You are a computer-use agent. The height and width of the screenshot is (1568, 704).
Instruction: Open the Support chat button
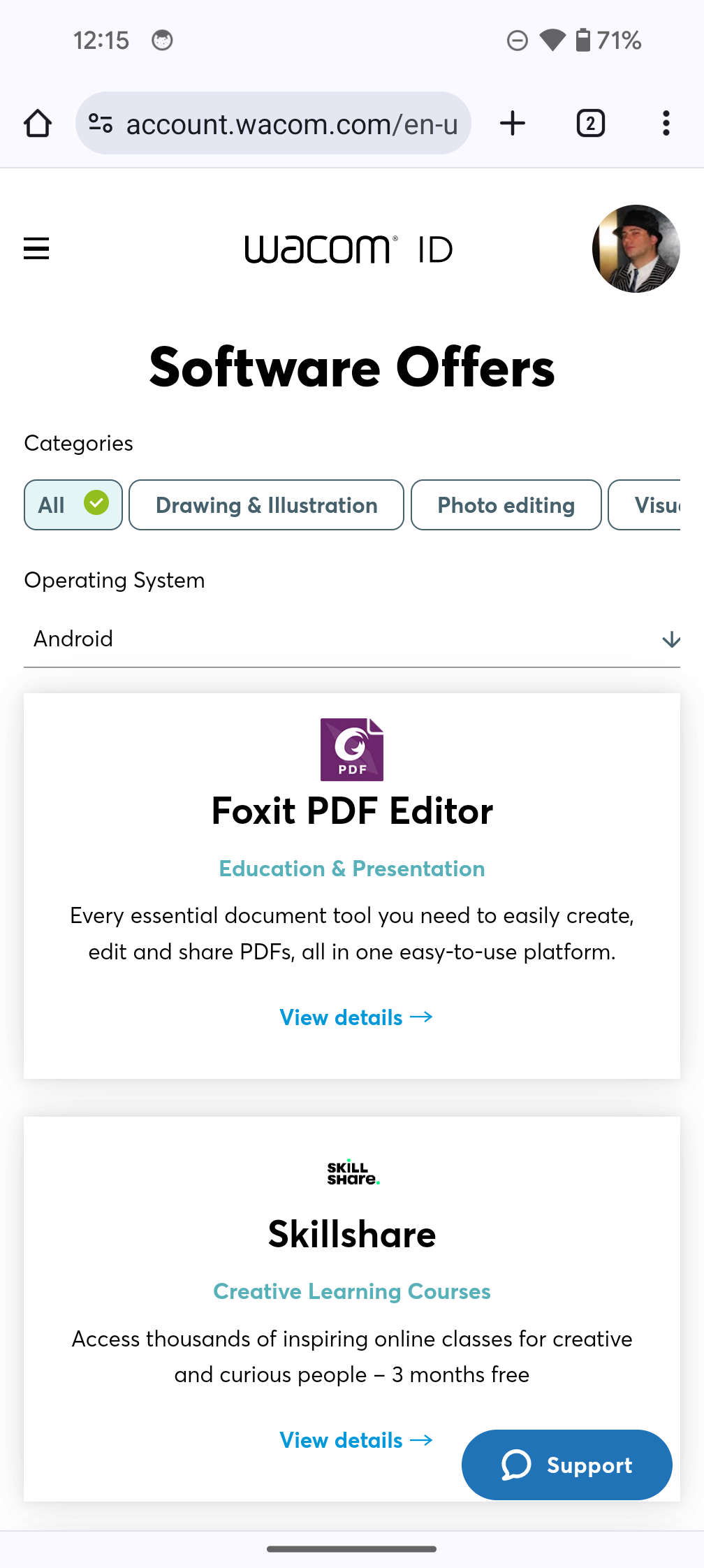[x=566, y=1465]
